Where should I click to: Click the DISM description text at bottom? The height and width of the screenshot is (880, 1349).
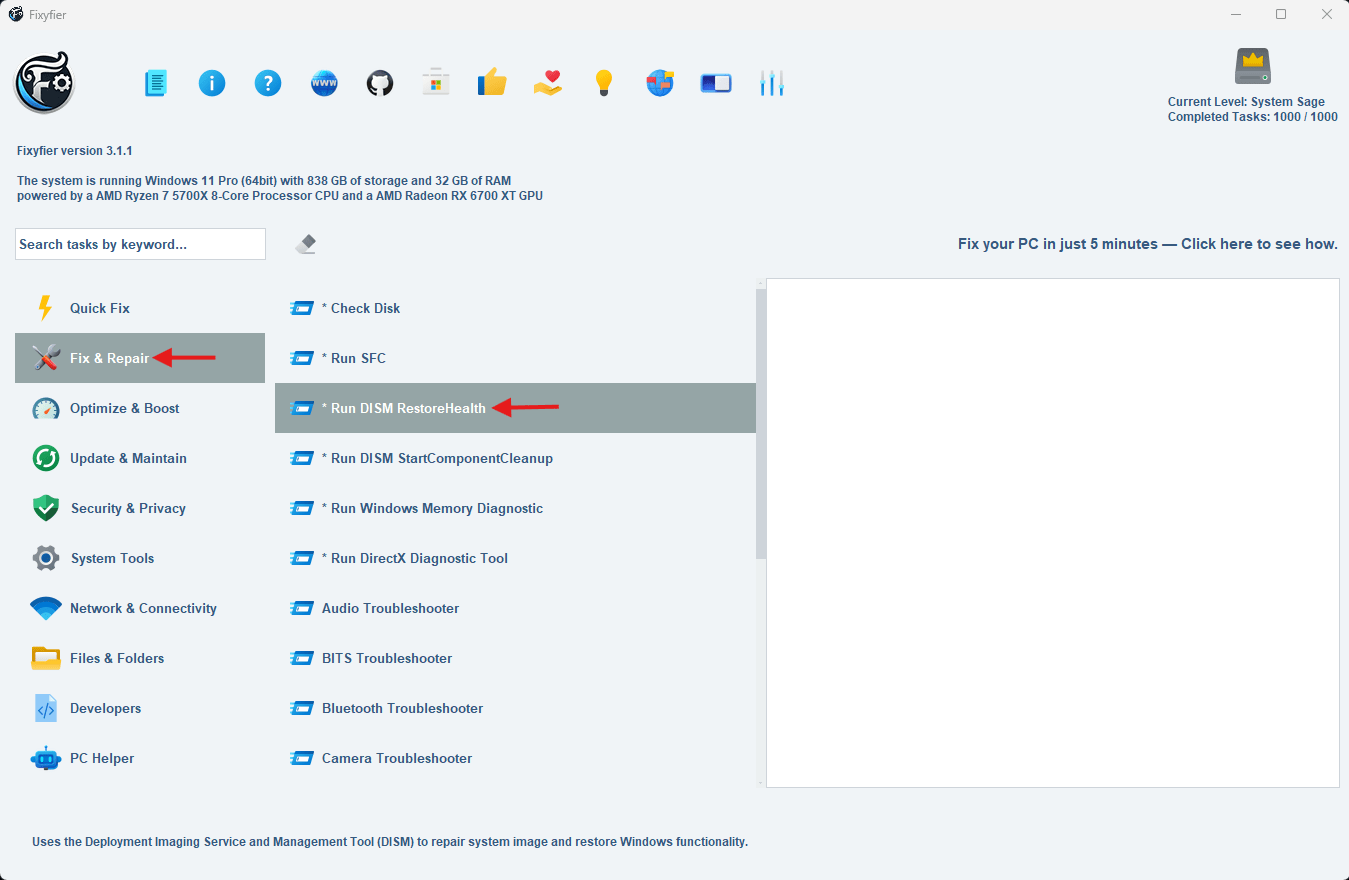[390, 842]
